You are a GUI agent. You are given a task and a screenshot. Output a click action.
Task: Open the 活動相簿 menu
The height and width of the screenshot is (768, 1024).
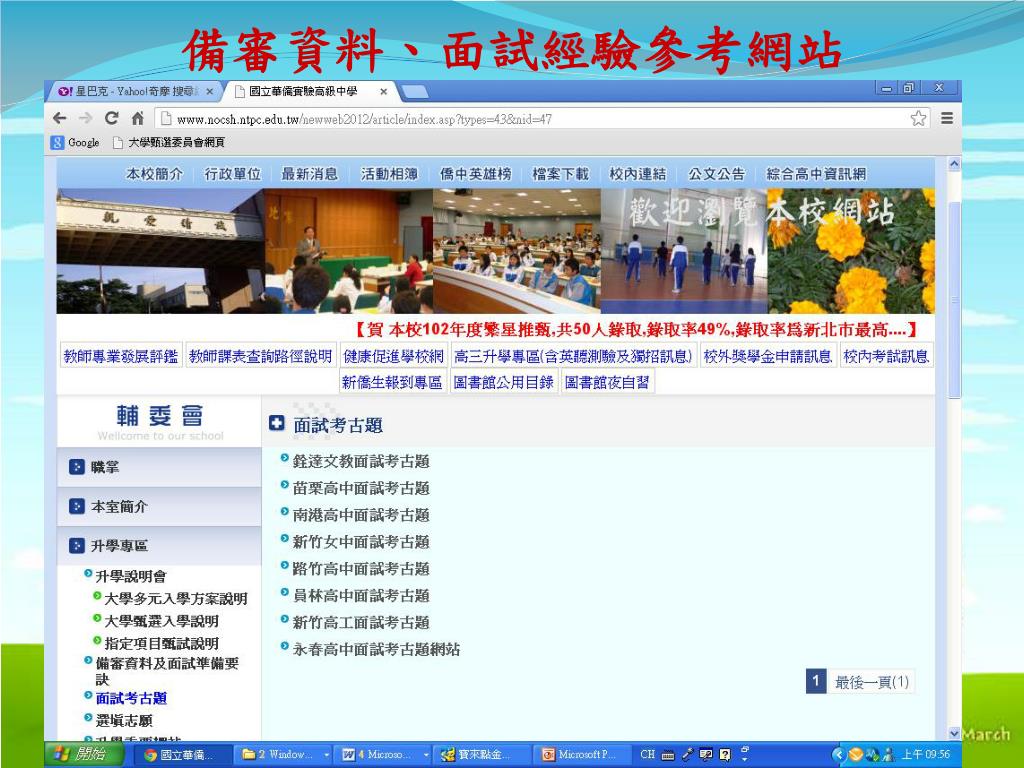coord(389,174)
